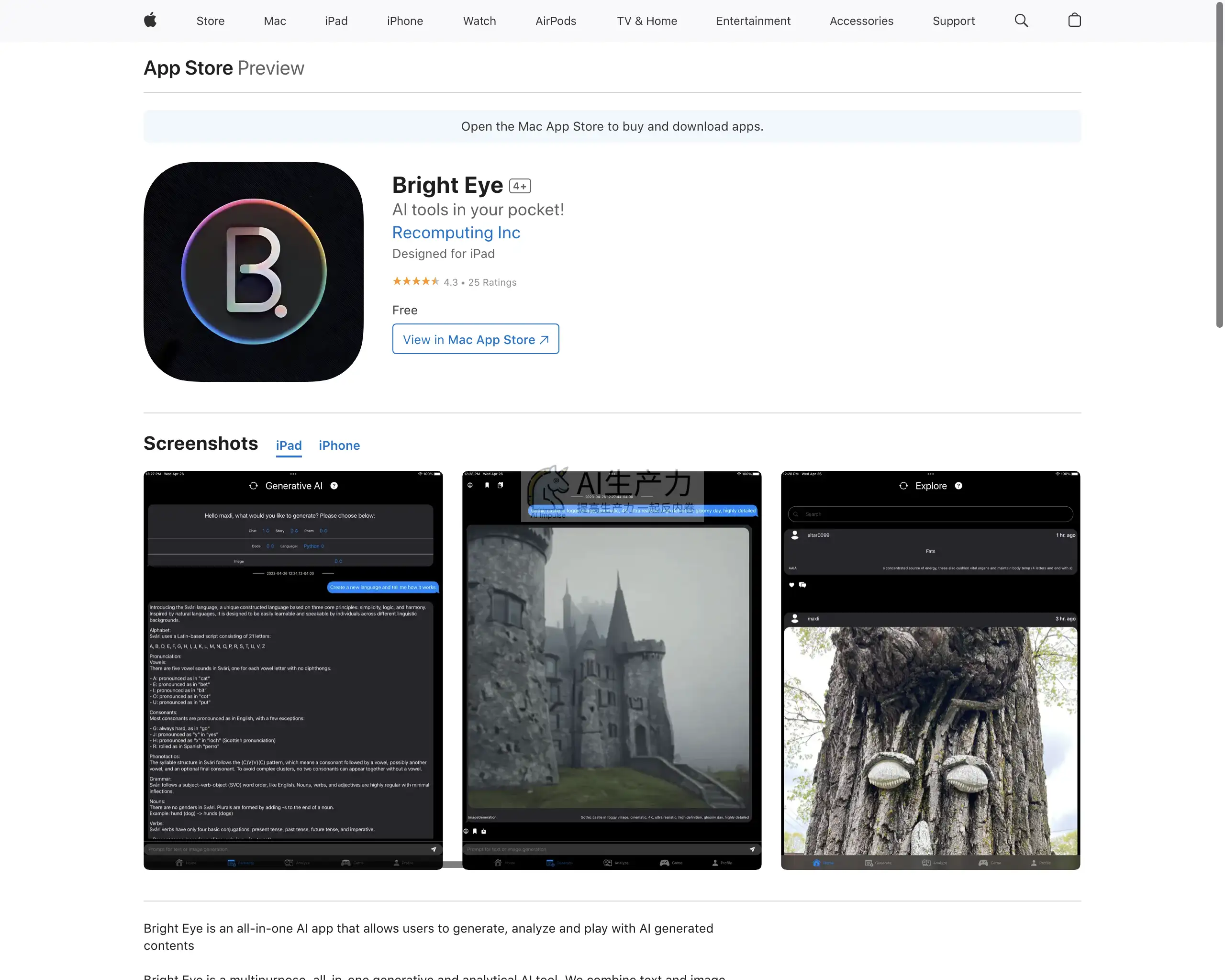Open Watch menu in navigation
The image size is (1225, 980).
click(x=479, y=21)
